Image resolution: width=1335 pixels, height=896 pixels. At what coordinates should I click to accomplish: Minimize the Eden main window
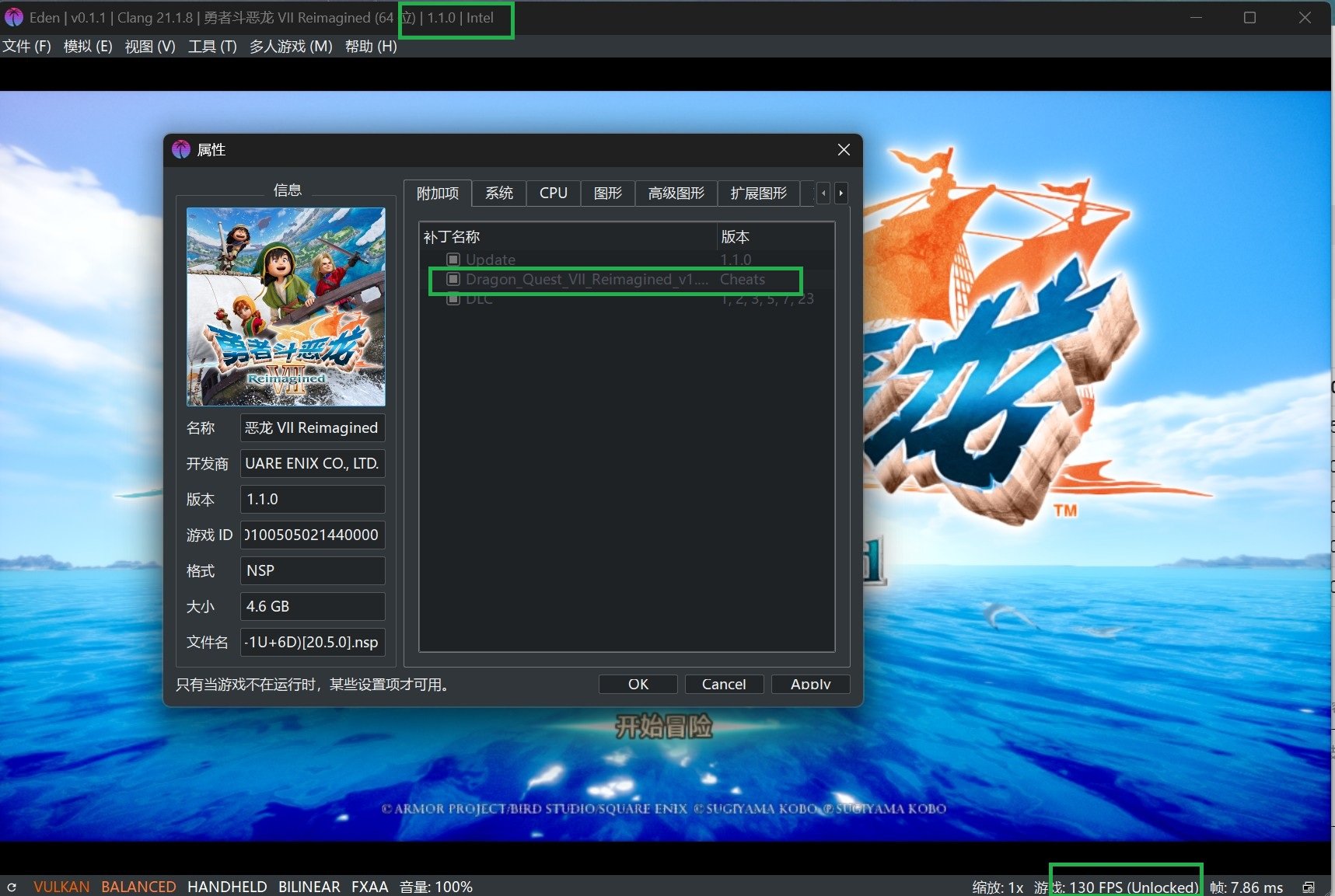click(x=1196, y=17)
